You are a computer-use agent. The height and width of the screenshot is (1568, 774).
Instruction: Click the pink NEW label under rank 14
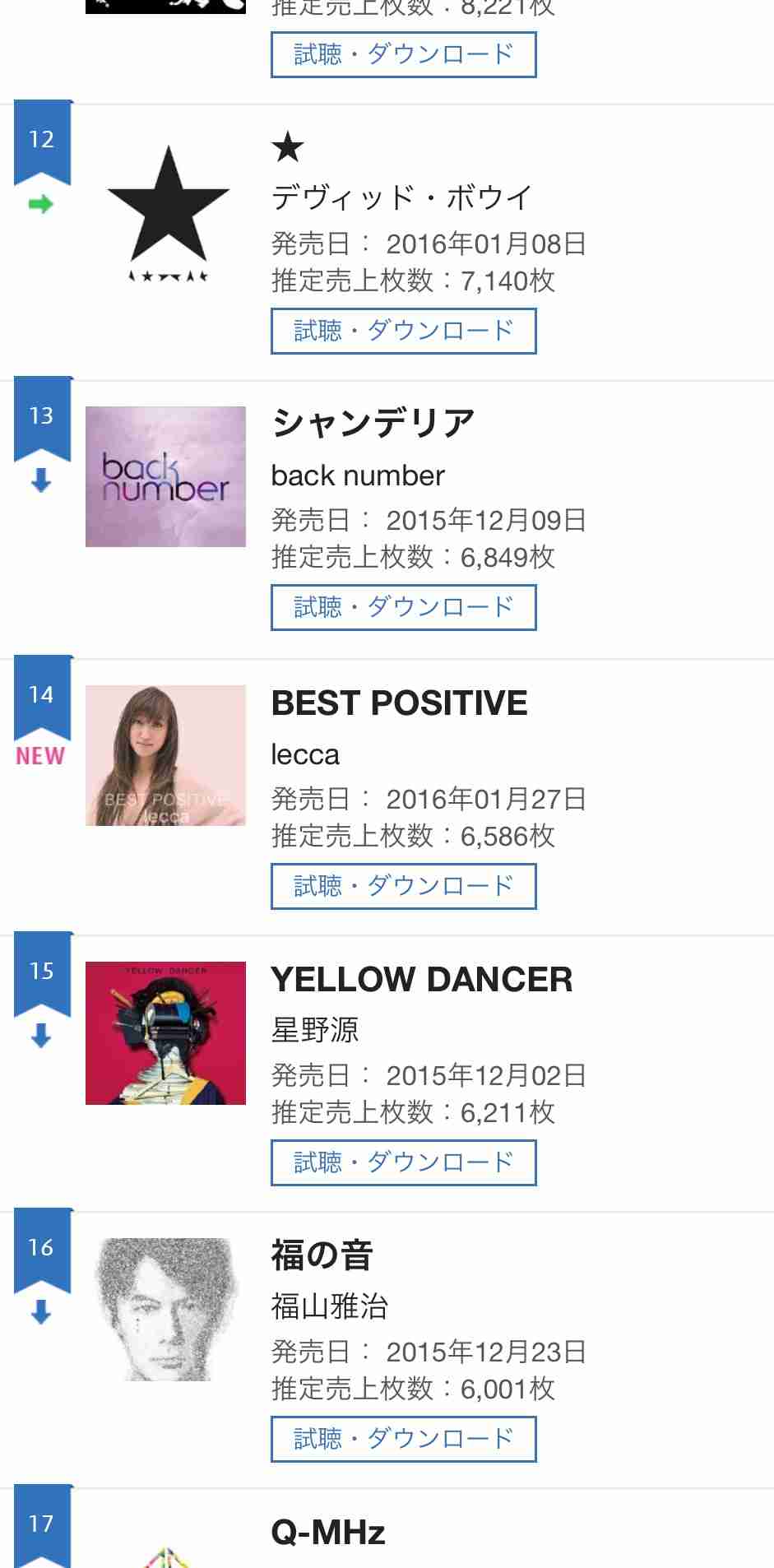click(x=40, y=756)
